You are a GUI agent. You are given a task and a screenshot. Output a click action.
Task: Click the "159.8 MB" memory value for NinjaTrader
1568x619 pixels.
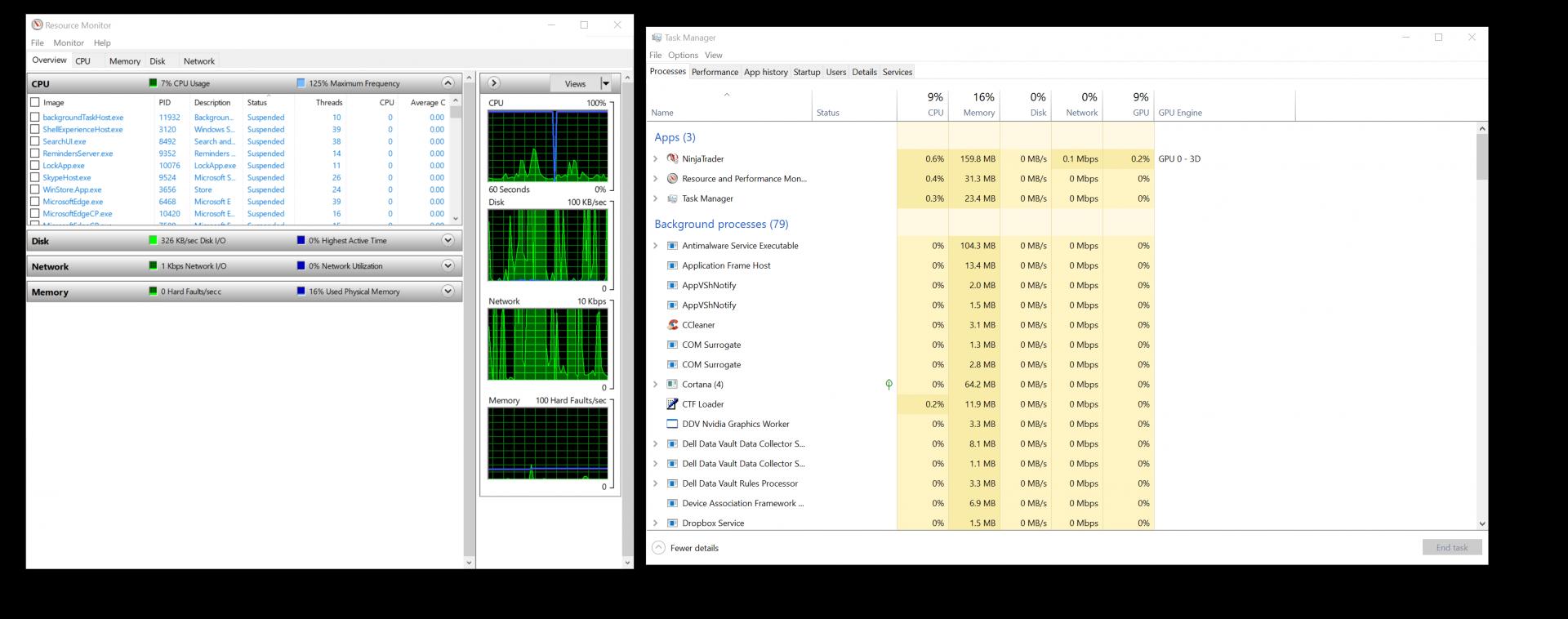(x=978, y=158)
